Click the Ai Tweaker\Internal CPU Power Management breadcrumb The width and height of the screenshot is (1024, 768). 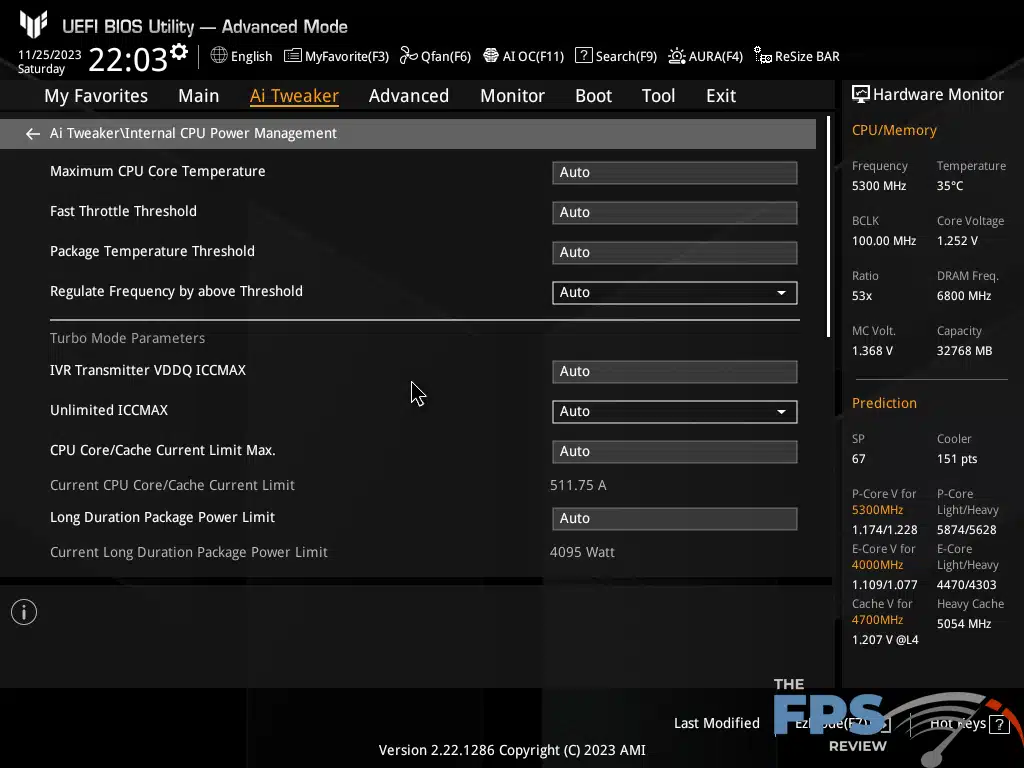coord(193,133)
